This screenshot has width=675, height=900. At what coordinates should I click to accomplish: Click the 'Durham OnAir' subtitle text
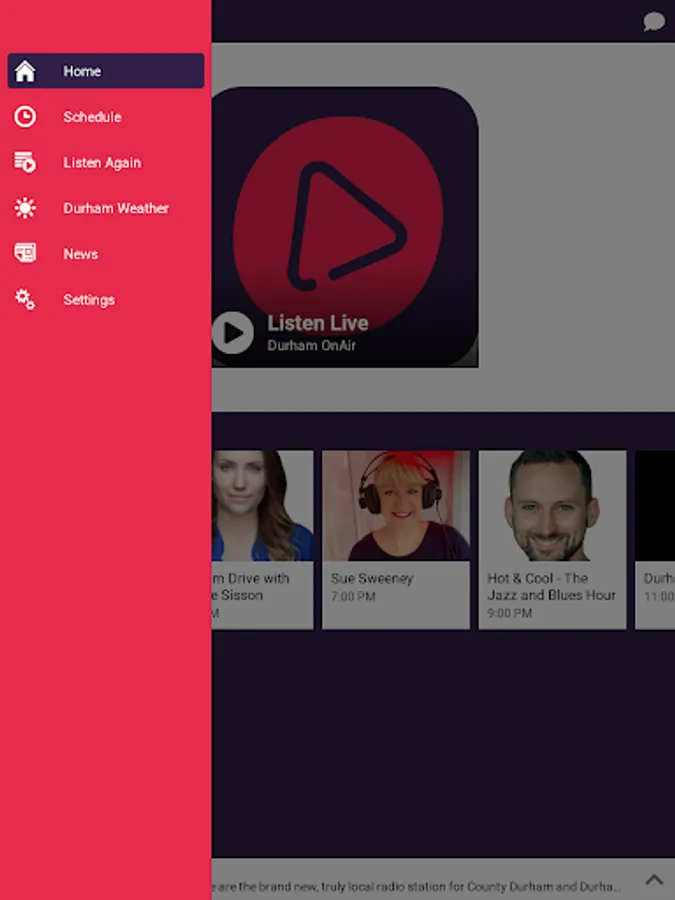[312, 345]
